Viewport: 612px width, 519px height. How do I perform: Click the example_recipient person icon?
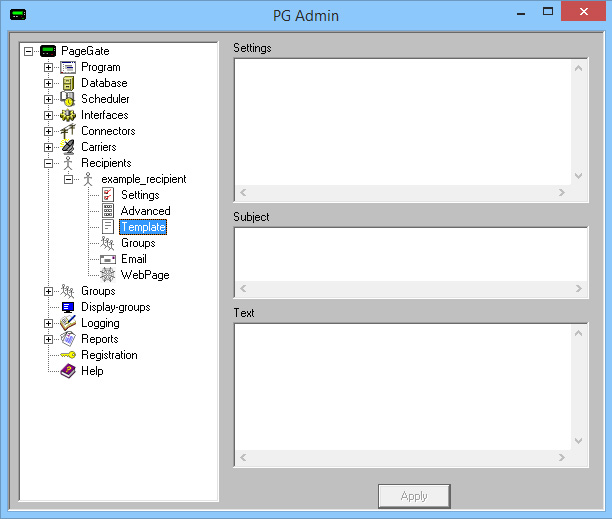tap(88, 179)
